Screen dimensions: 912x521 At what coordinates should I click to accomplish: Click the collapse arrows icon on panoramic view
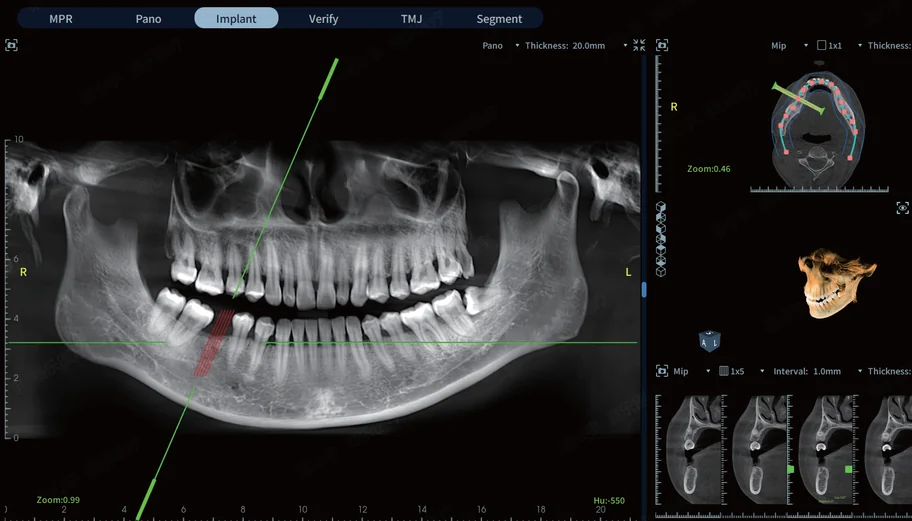point(639,45)
